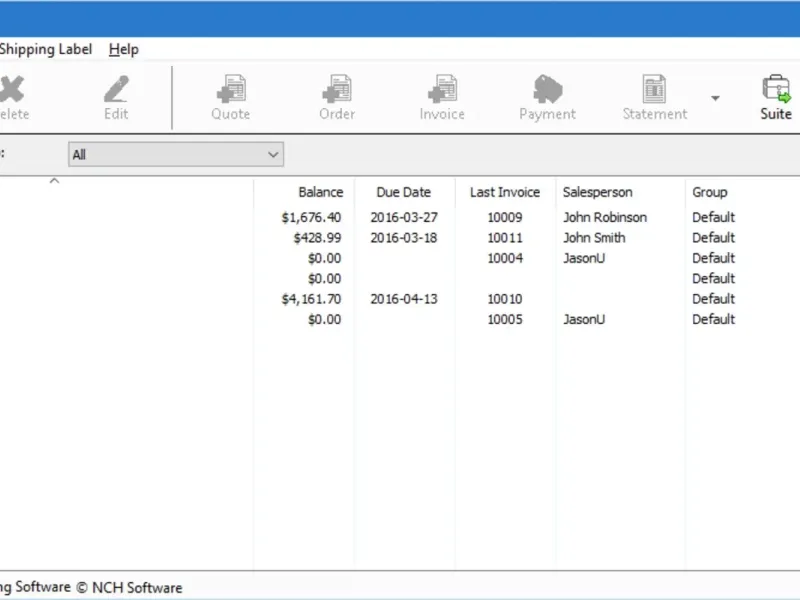Click the due date 2016-04-13
The width and height of the screenshot is (800, 600).
(404, 299)
